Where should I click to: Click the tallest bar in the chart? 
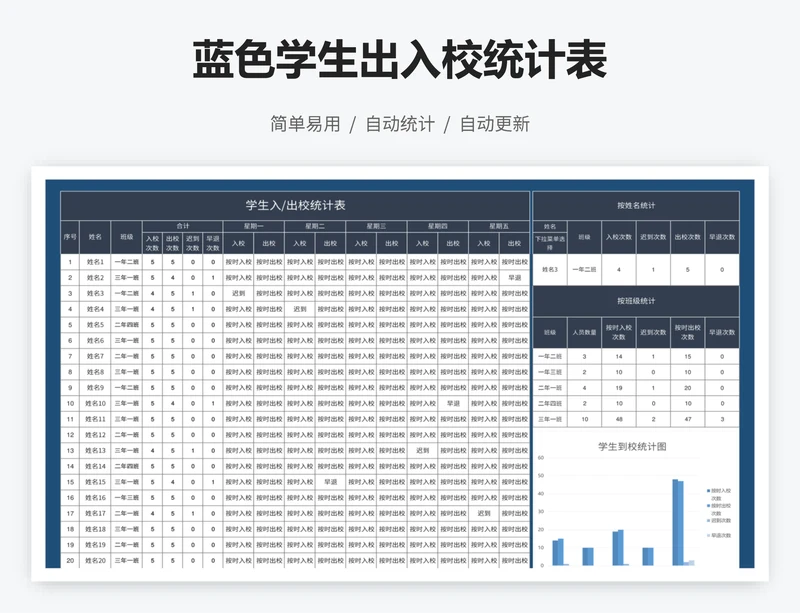click(676, 522)
